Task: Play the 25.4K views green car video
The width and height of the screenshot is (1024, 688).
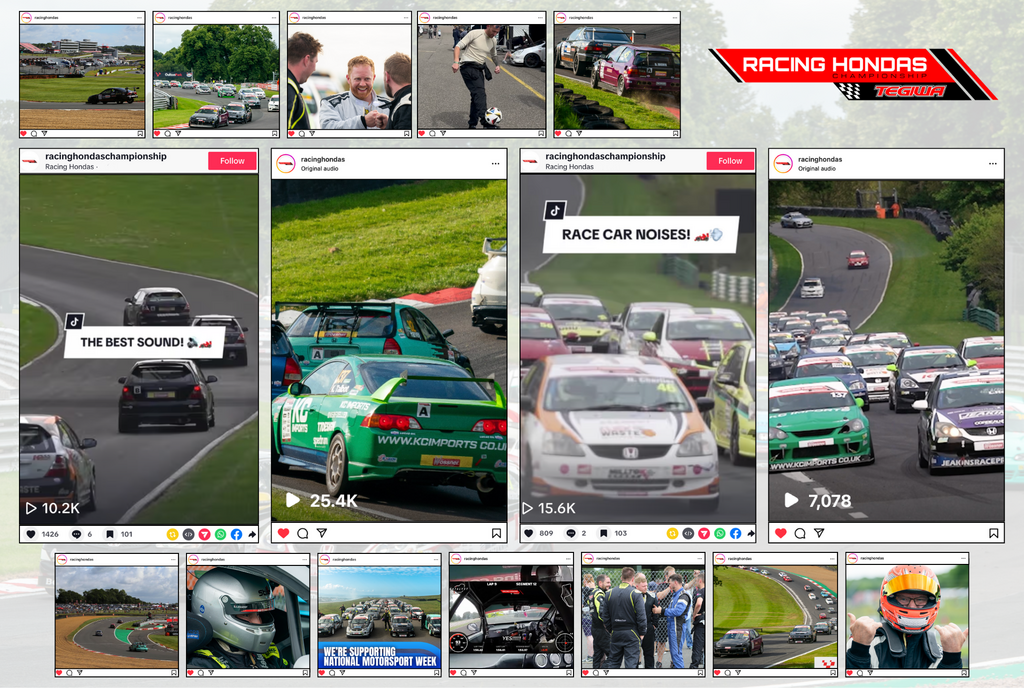Action: click(293, 499)
